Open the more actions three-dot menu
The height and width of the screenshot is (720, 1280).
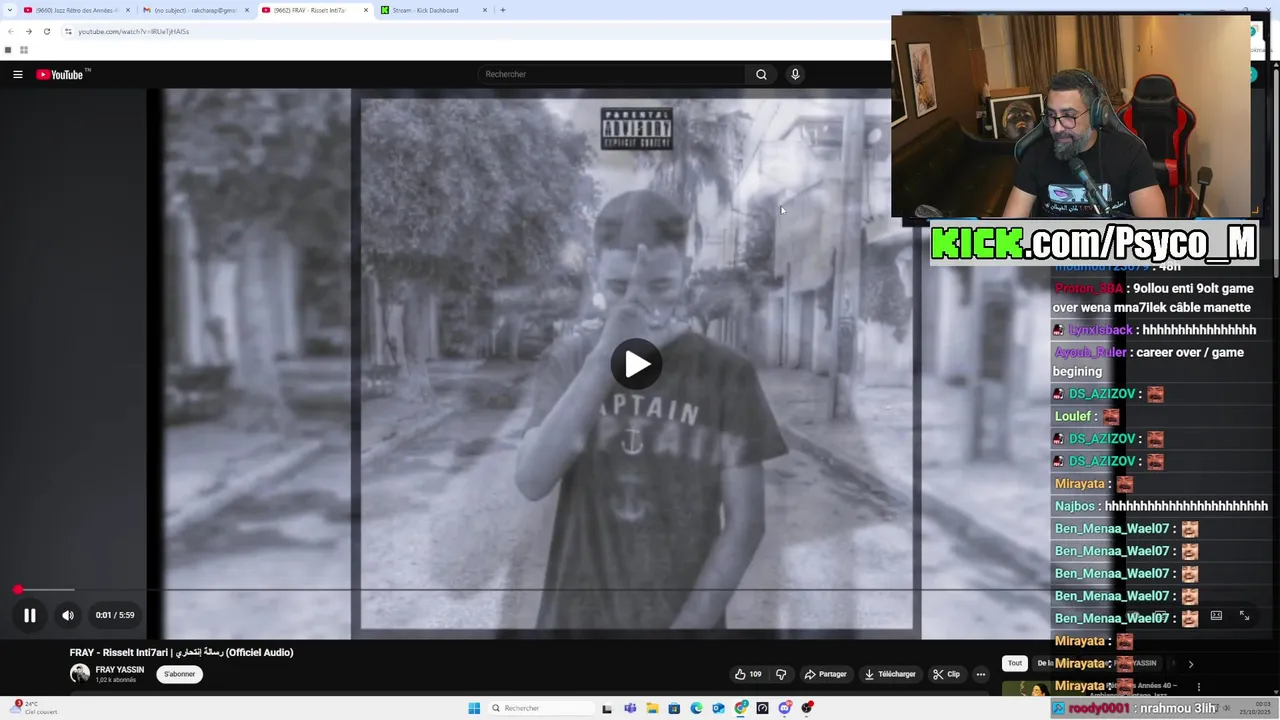[980, 674]
